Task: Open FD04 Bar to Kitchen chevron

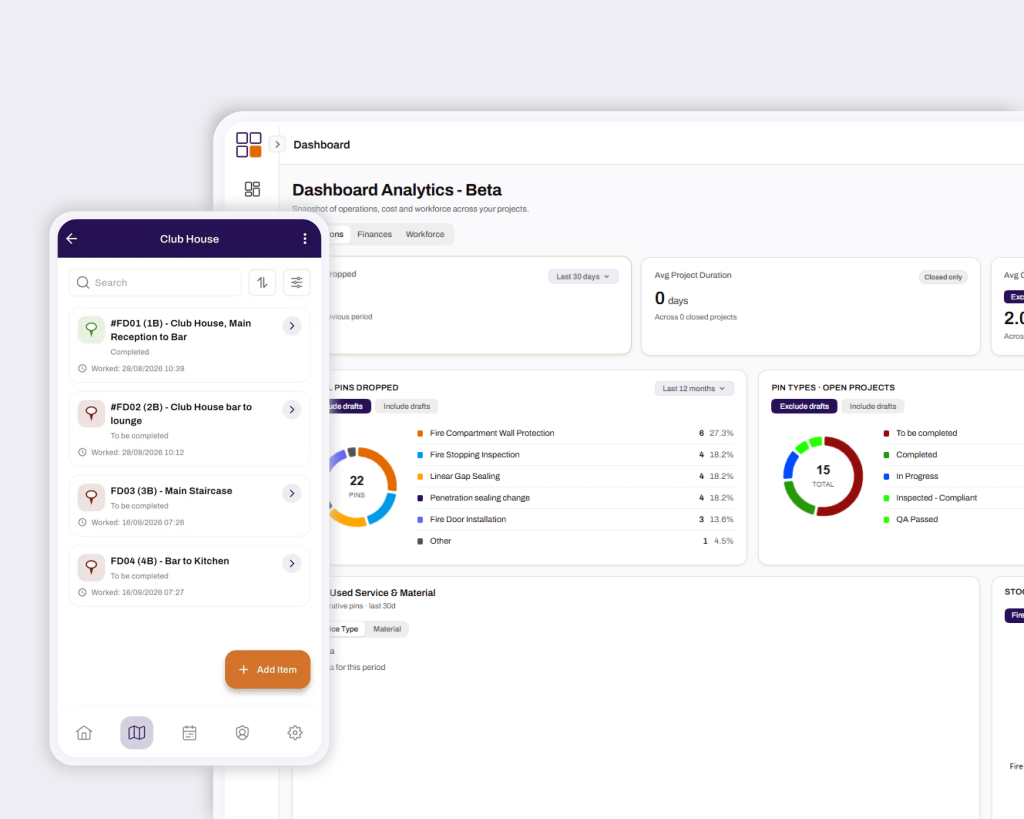Action: pos(292,563)
